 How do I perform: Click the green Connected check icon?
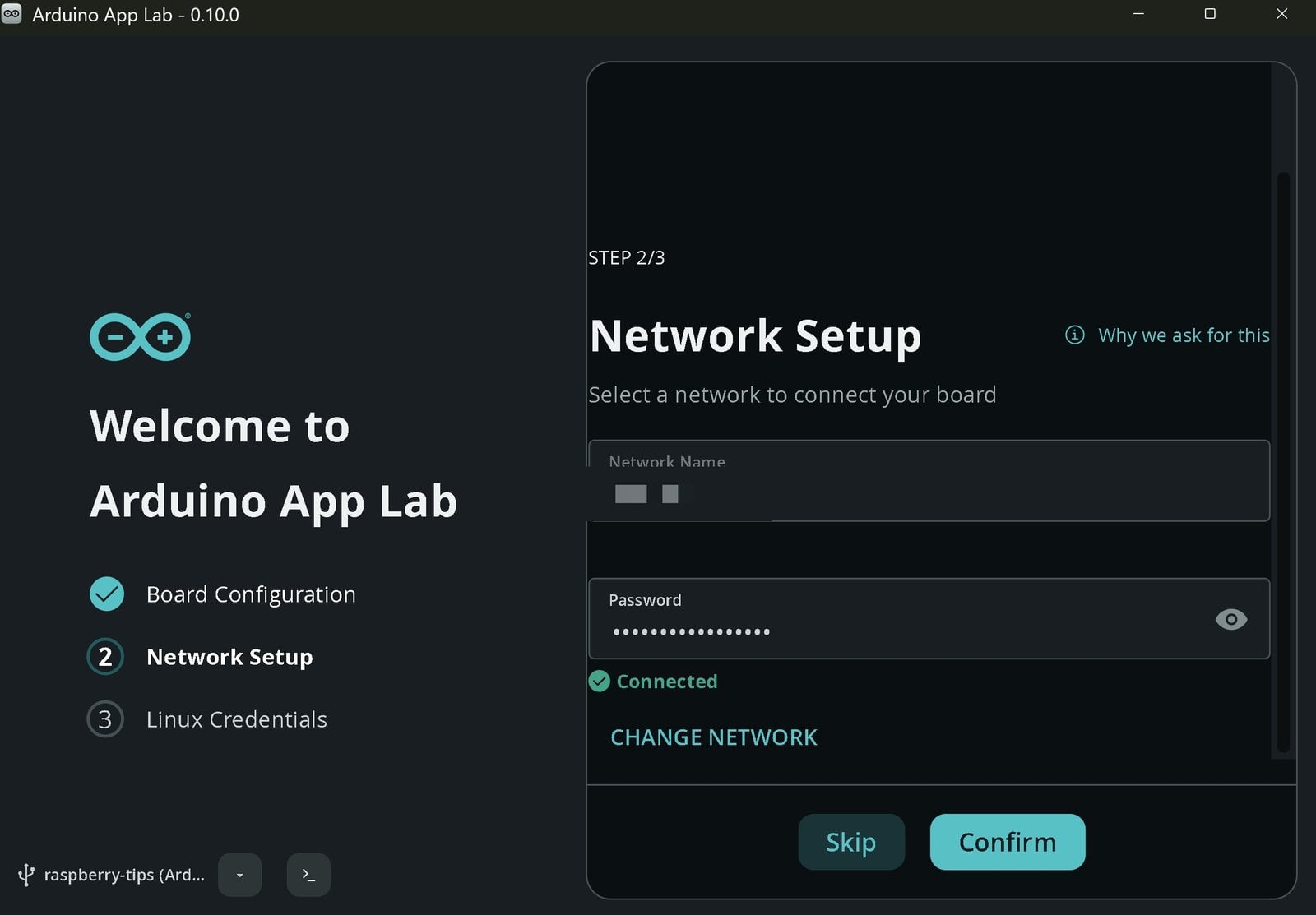[600, 682]
